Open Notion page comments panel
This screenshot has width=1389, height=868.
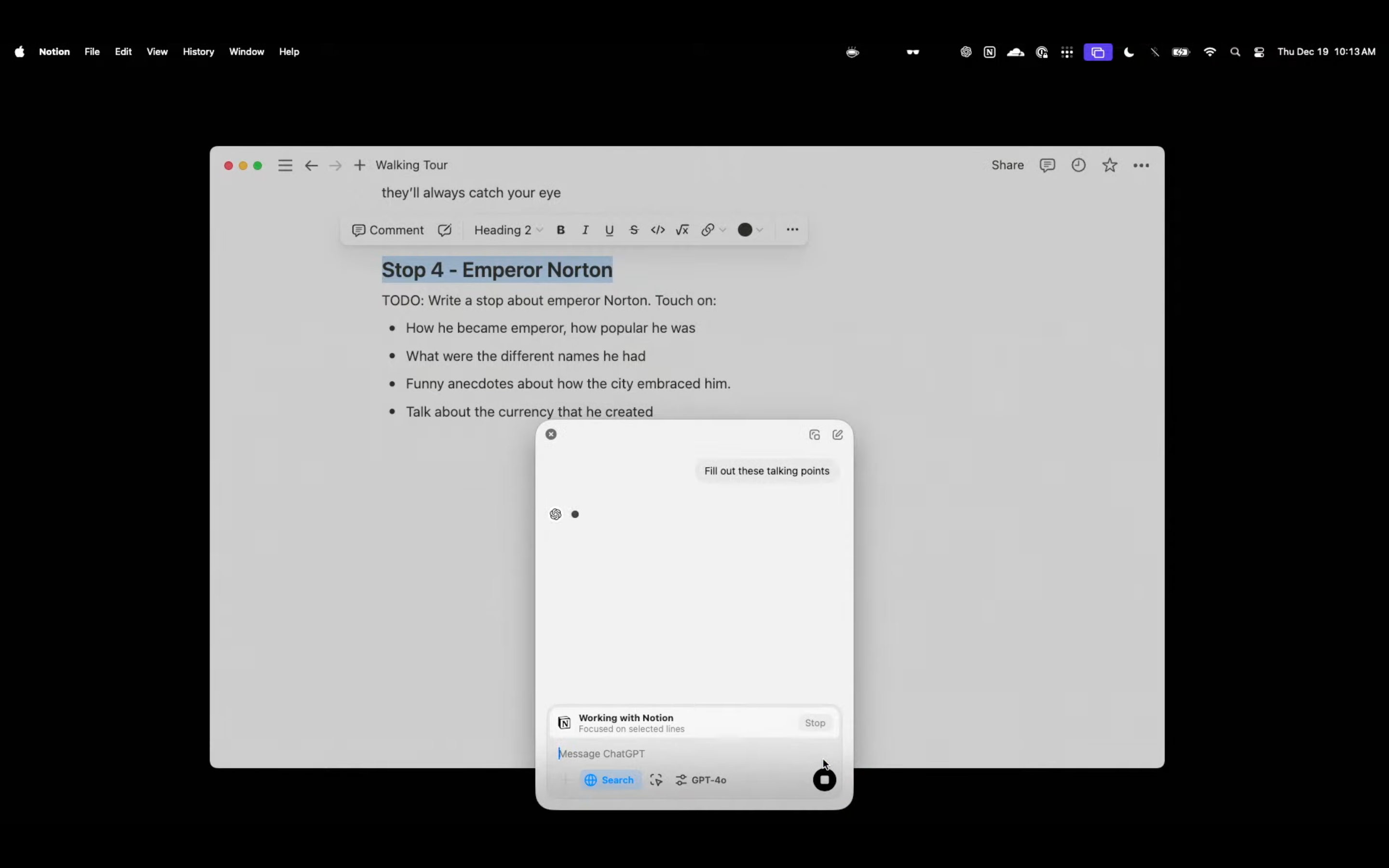click(1047, 165)
